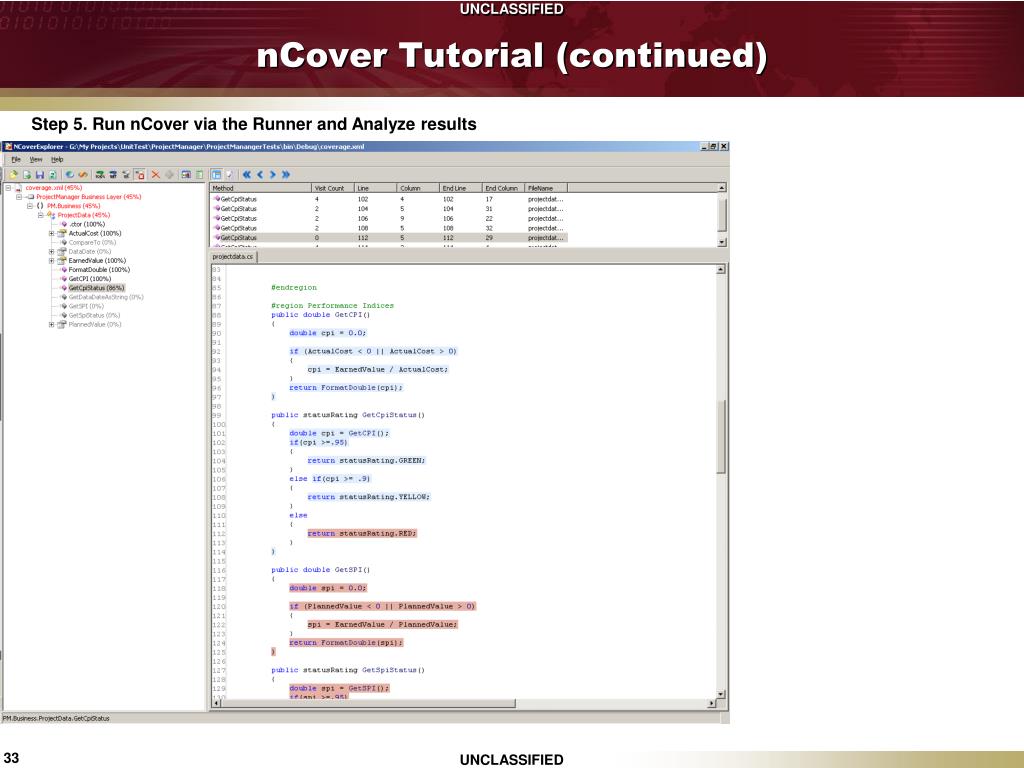Viewport: 1024px width, 768px height.
Task: Sort by the Visit Count column header
Action: (333, 188)
